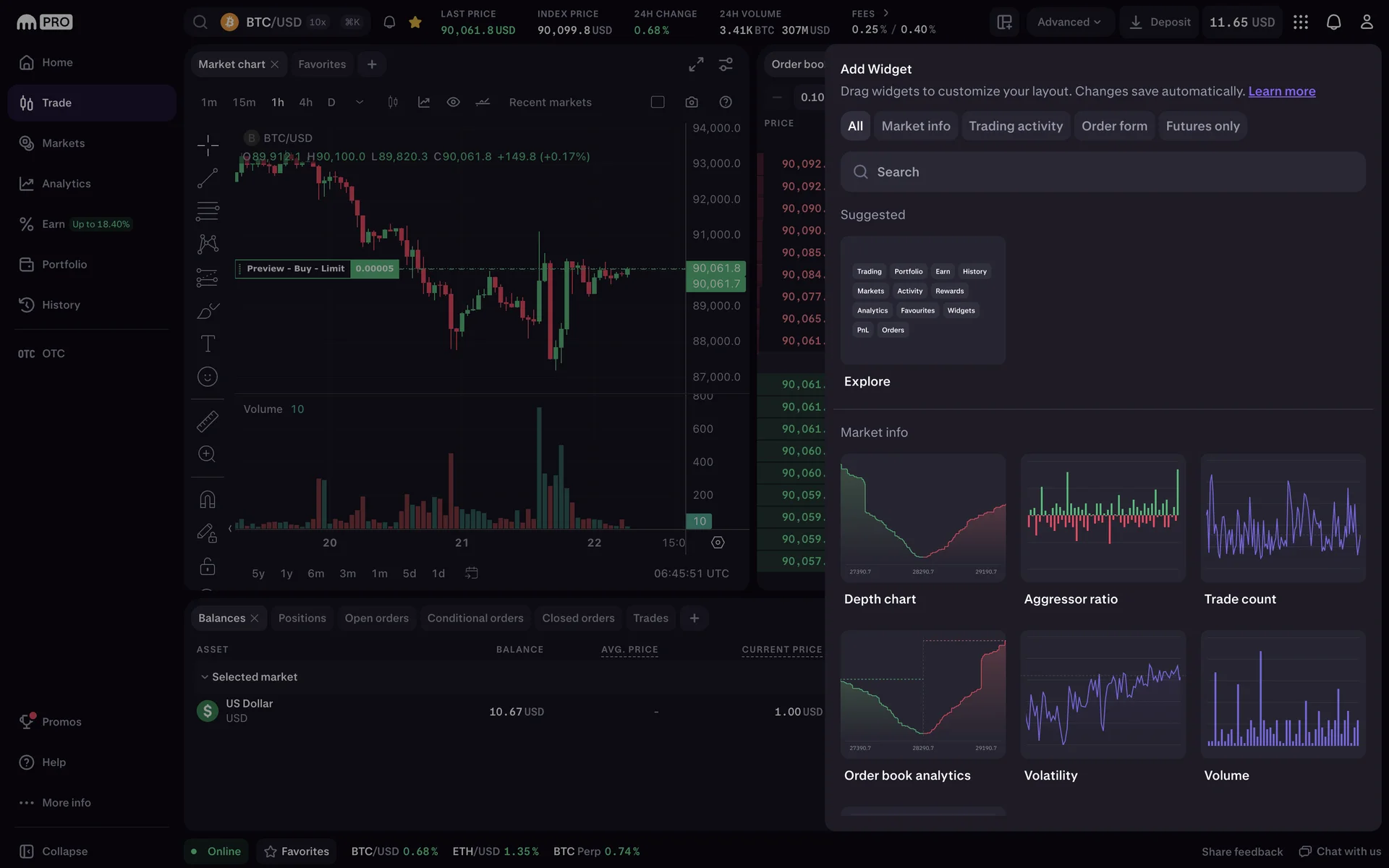Select the trend line drawing tool
Image resolution: width=1389 pixels, height=868 pixels.
[208, 178]
